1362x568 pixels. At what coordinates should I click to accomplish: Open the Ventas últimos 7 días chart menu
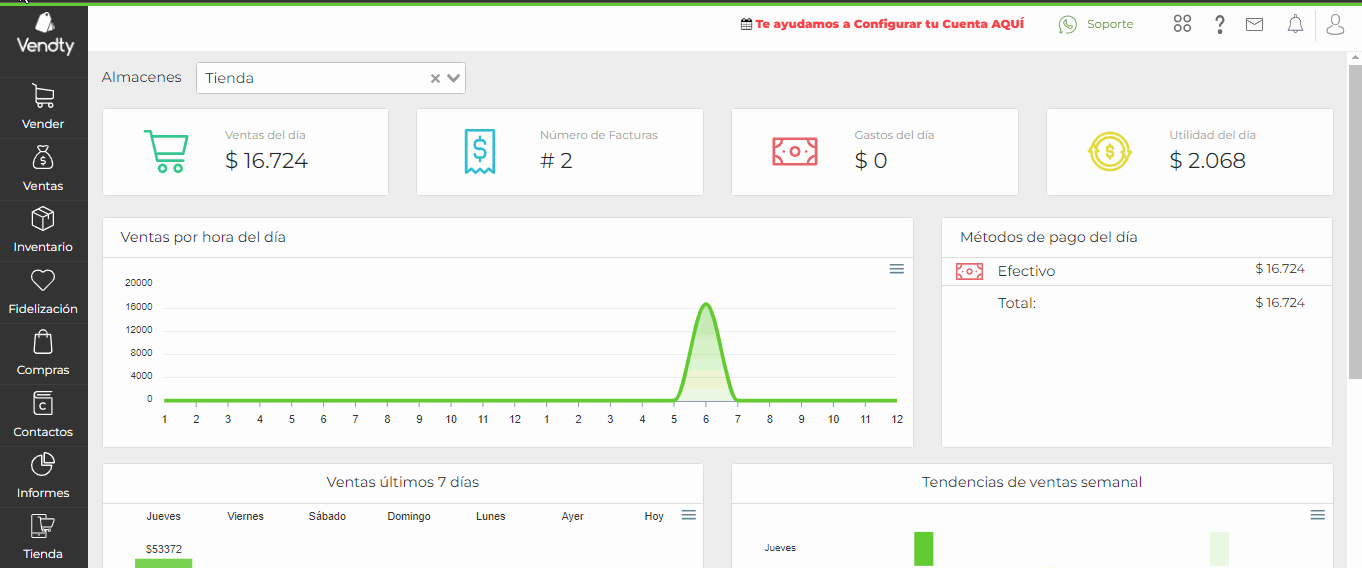(x=688, y=515)
